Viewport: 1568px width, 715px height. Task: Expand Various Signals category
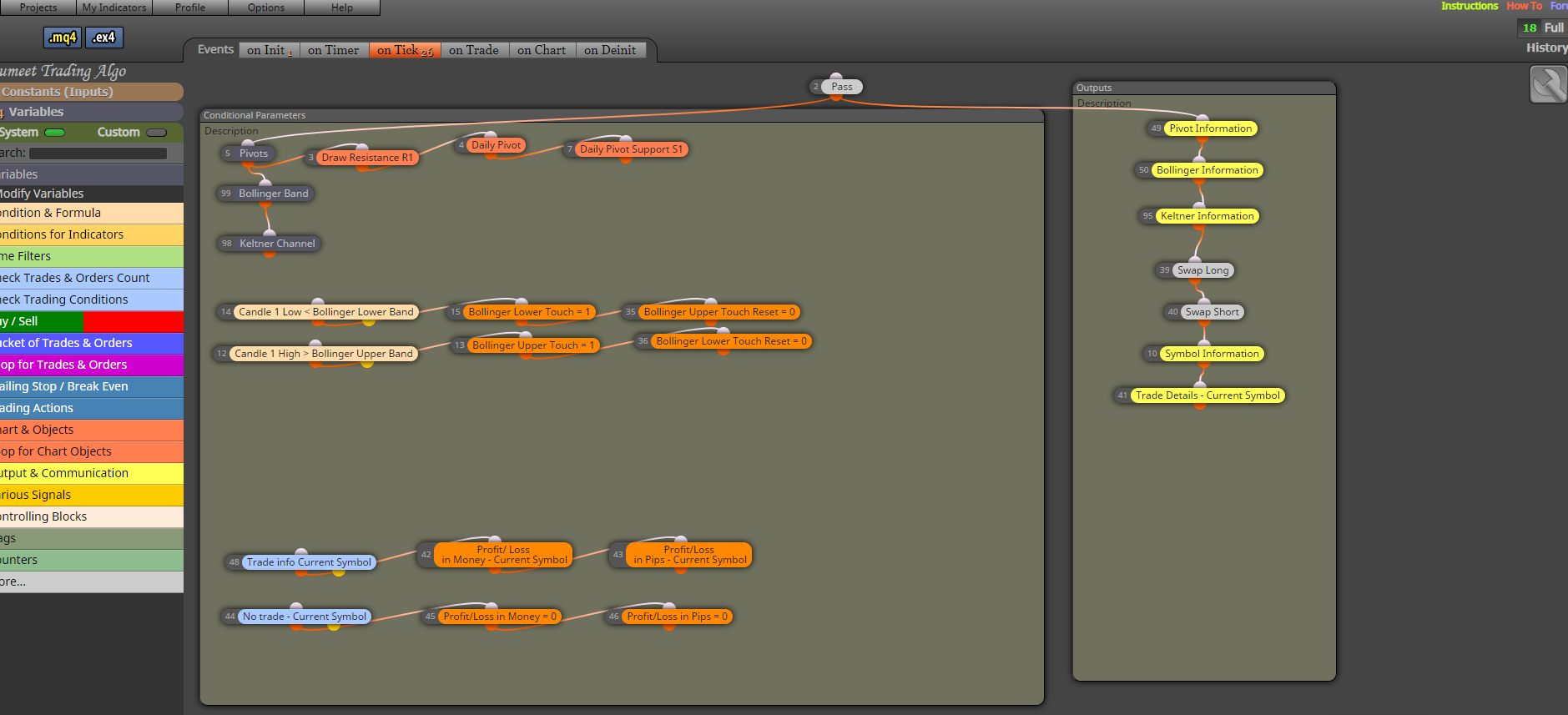coord(92,495)
